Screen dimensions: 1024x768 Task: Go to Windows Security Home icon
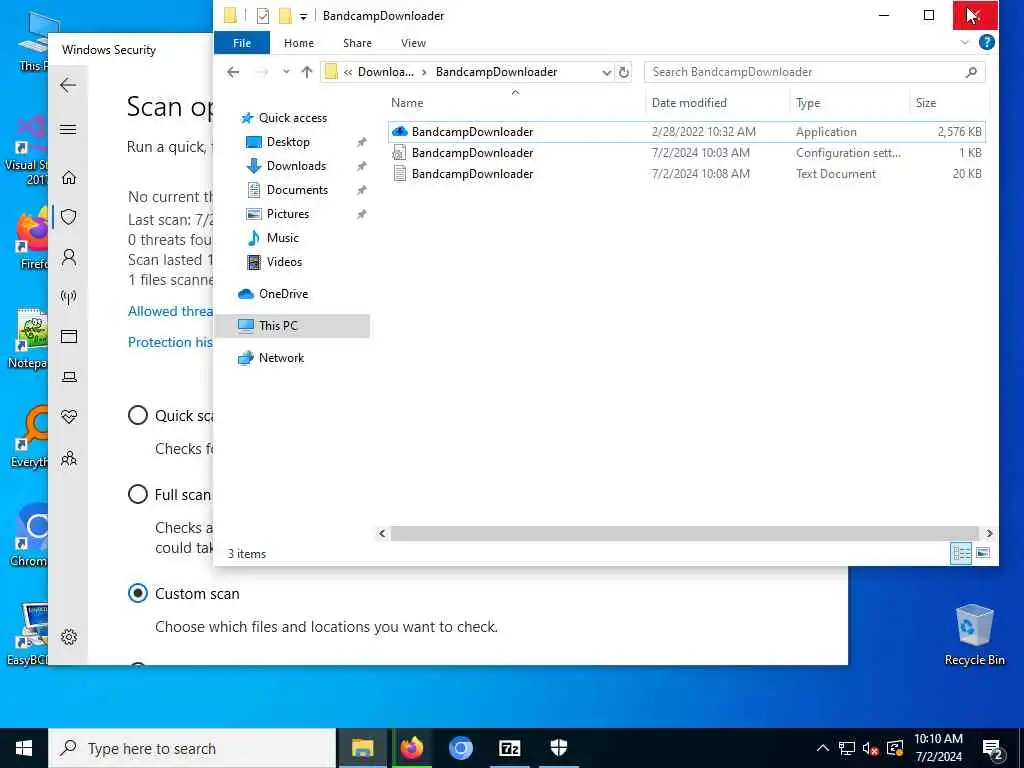tap(69, 177)
